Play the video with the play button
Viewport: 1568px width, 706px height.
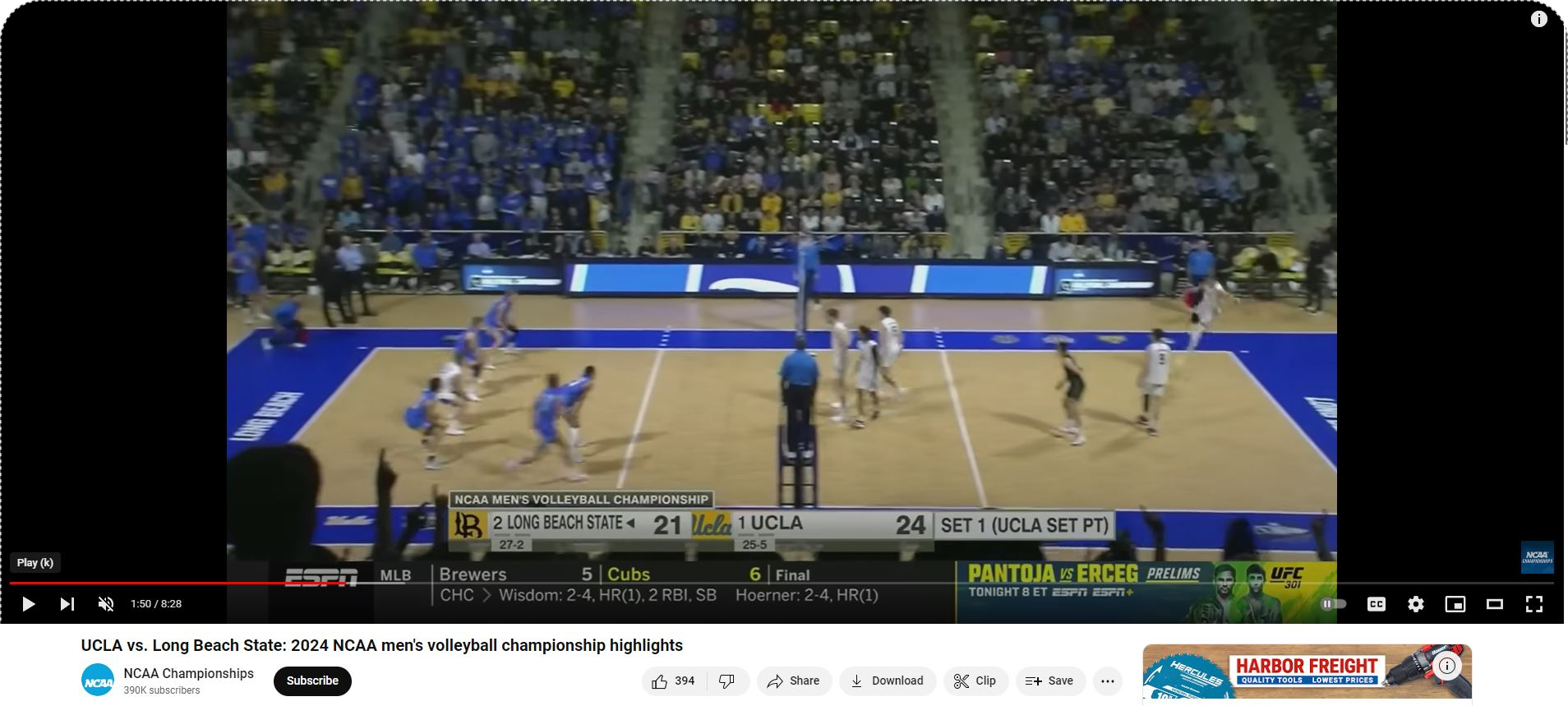pyautogui.click(x=28, y=604)
